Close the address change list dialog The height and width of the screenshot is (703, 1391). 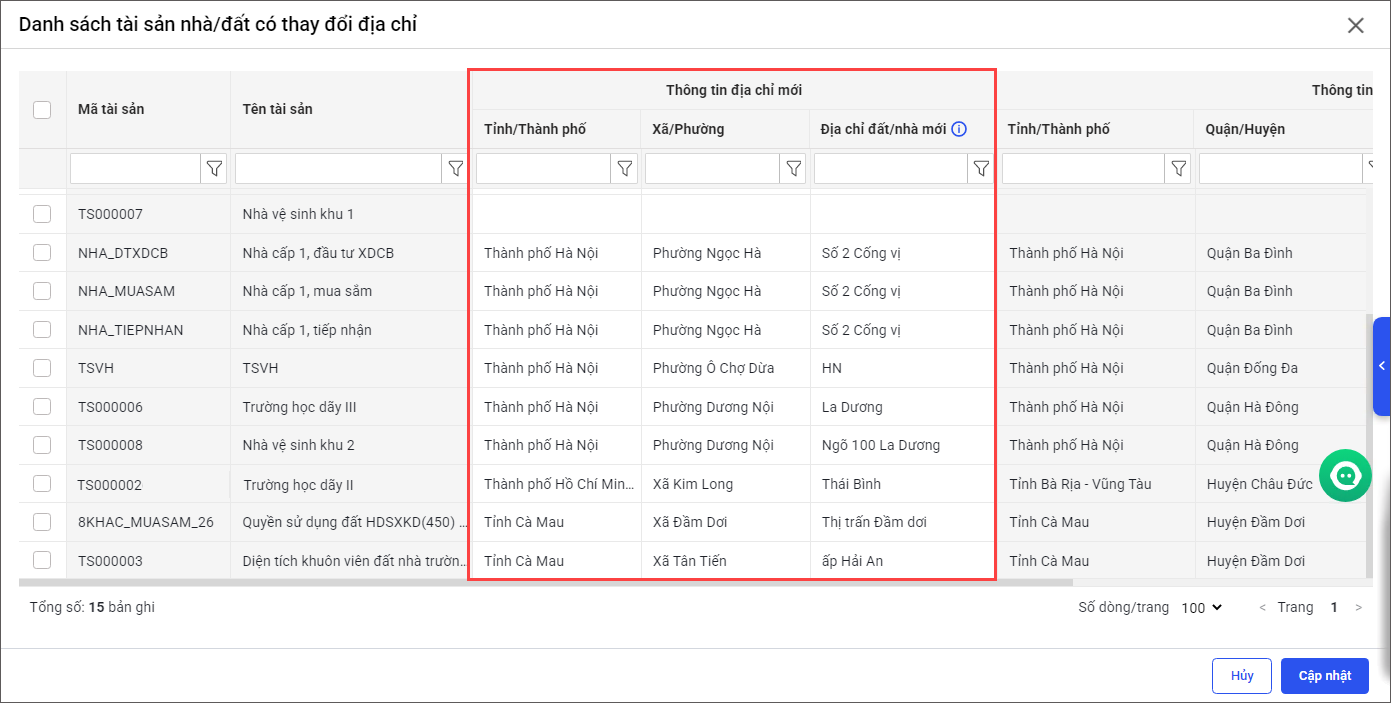tap(1355, 26)
